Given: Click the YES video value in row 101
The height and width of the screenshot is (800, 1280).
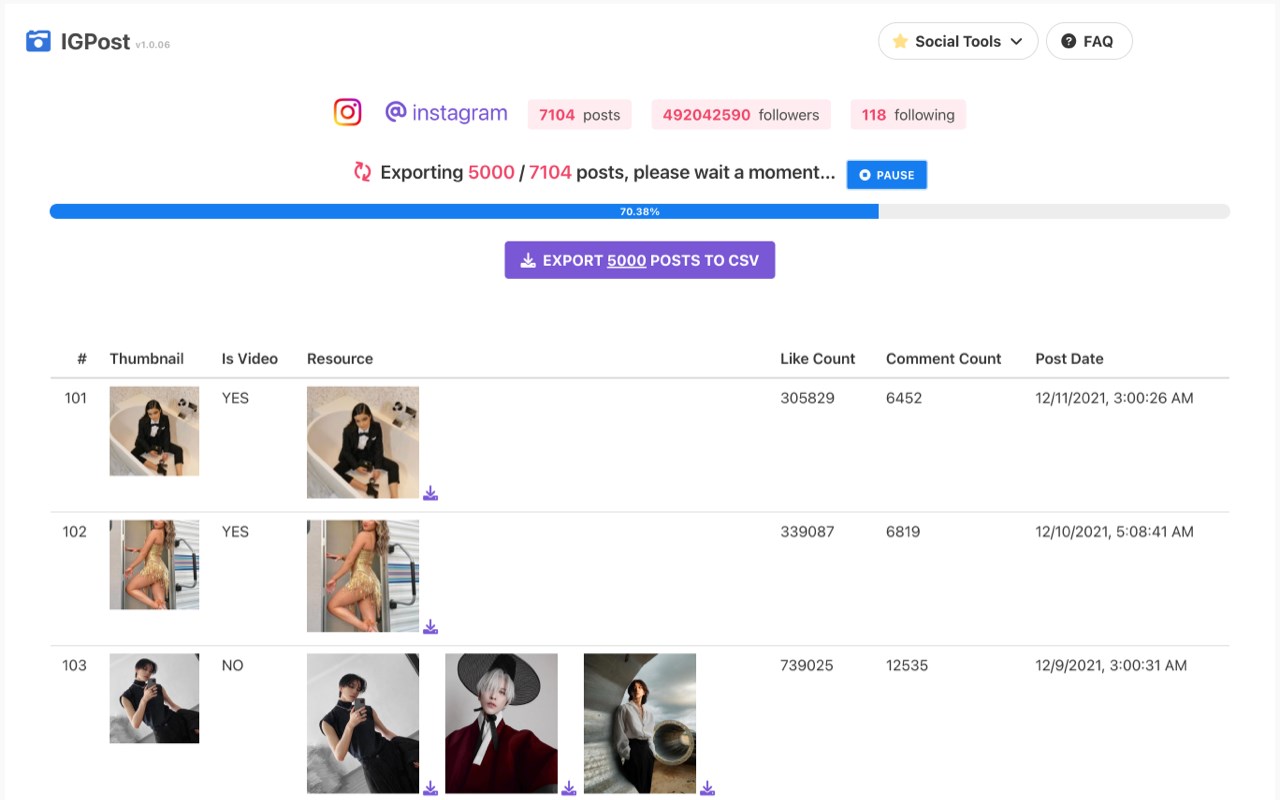Looking at the screenshot, I should coord(235,398).
